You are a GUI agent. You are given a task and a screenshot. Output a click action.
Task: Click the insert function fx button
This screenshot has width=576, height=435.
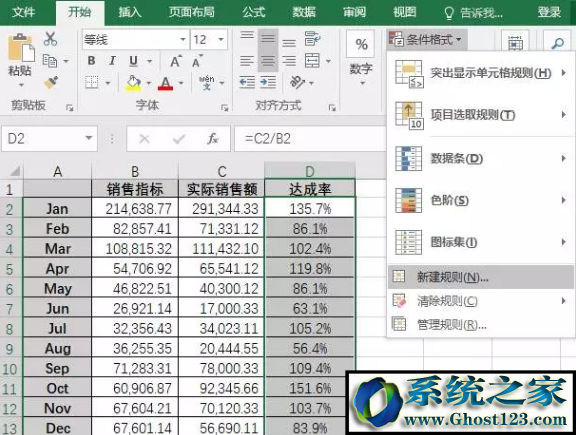coord(213,139)
